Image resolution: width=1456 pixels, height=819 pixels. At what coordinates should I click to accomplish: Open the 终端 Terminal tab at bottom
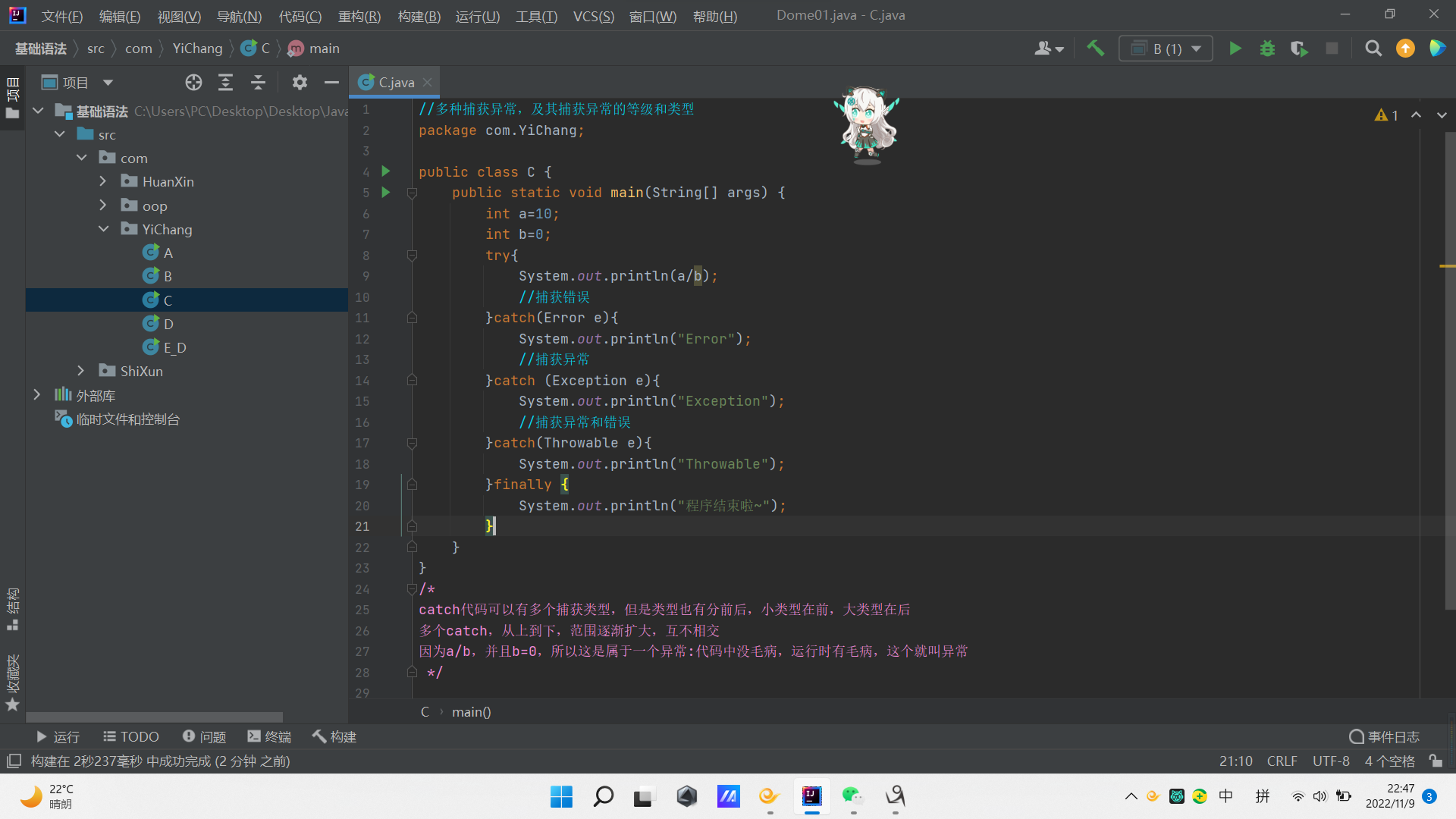(x=269, y=736)
